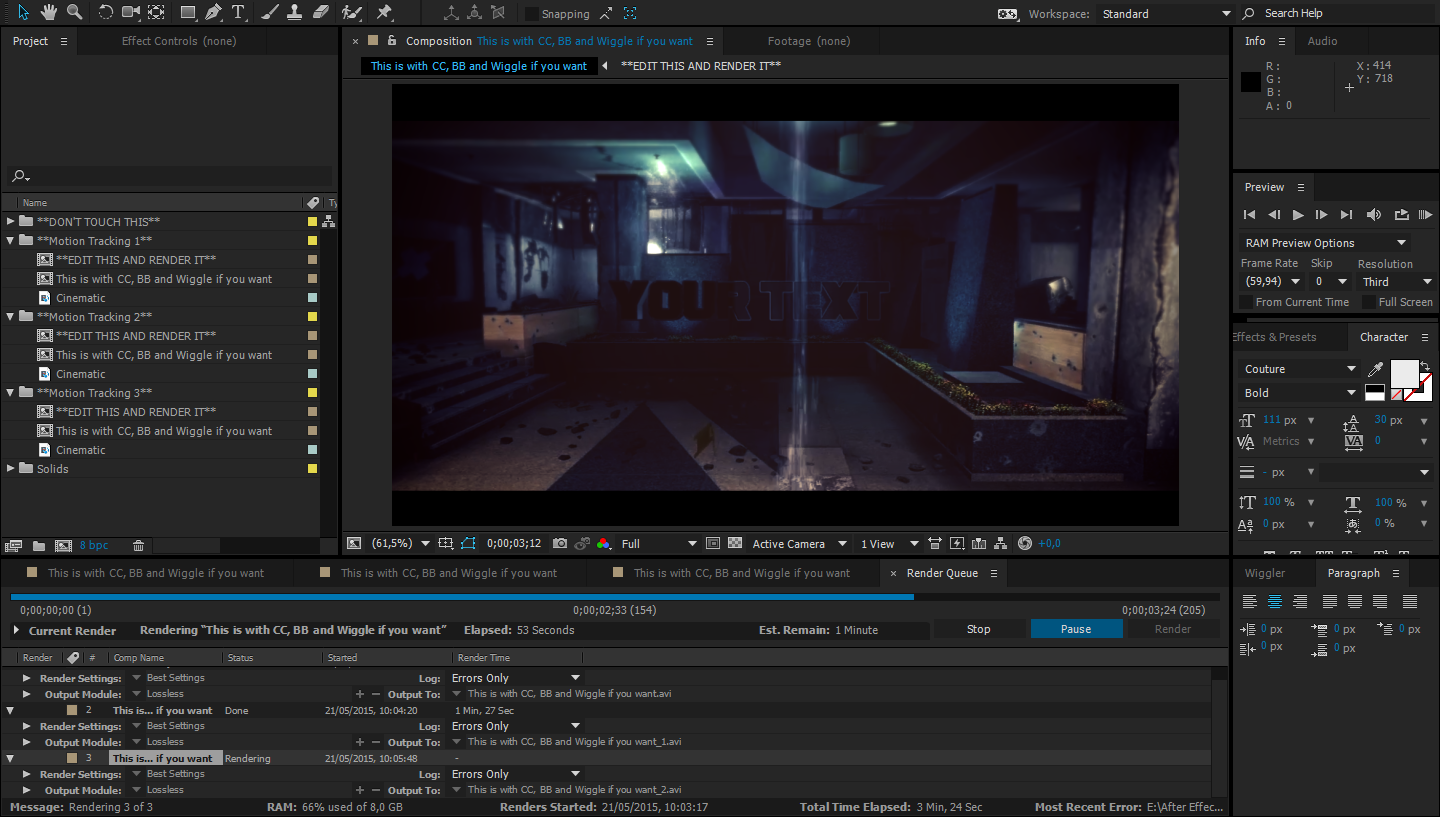Screen dimensions: 1440x817
Task: Select the Puppet Pin tool
Action: (x=384, y=13)
